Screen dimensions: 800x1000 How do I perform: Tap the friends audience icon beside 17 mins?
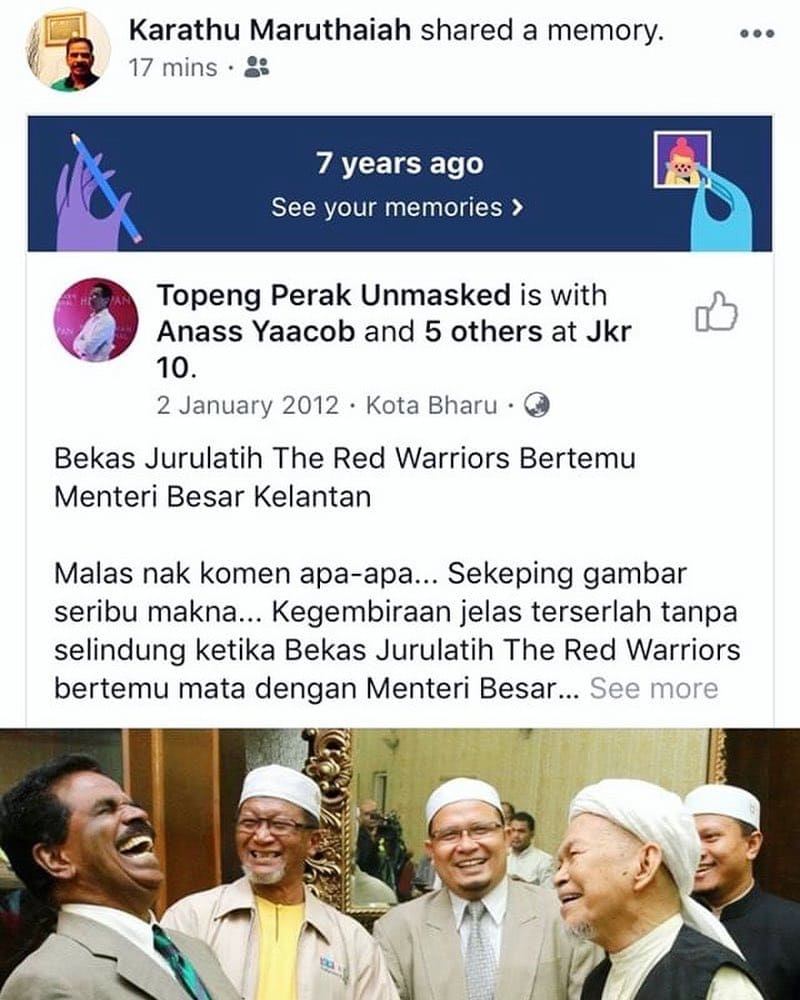[x=256, y=67]
